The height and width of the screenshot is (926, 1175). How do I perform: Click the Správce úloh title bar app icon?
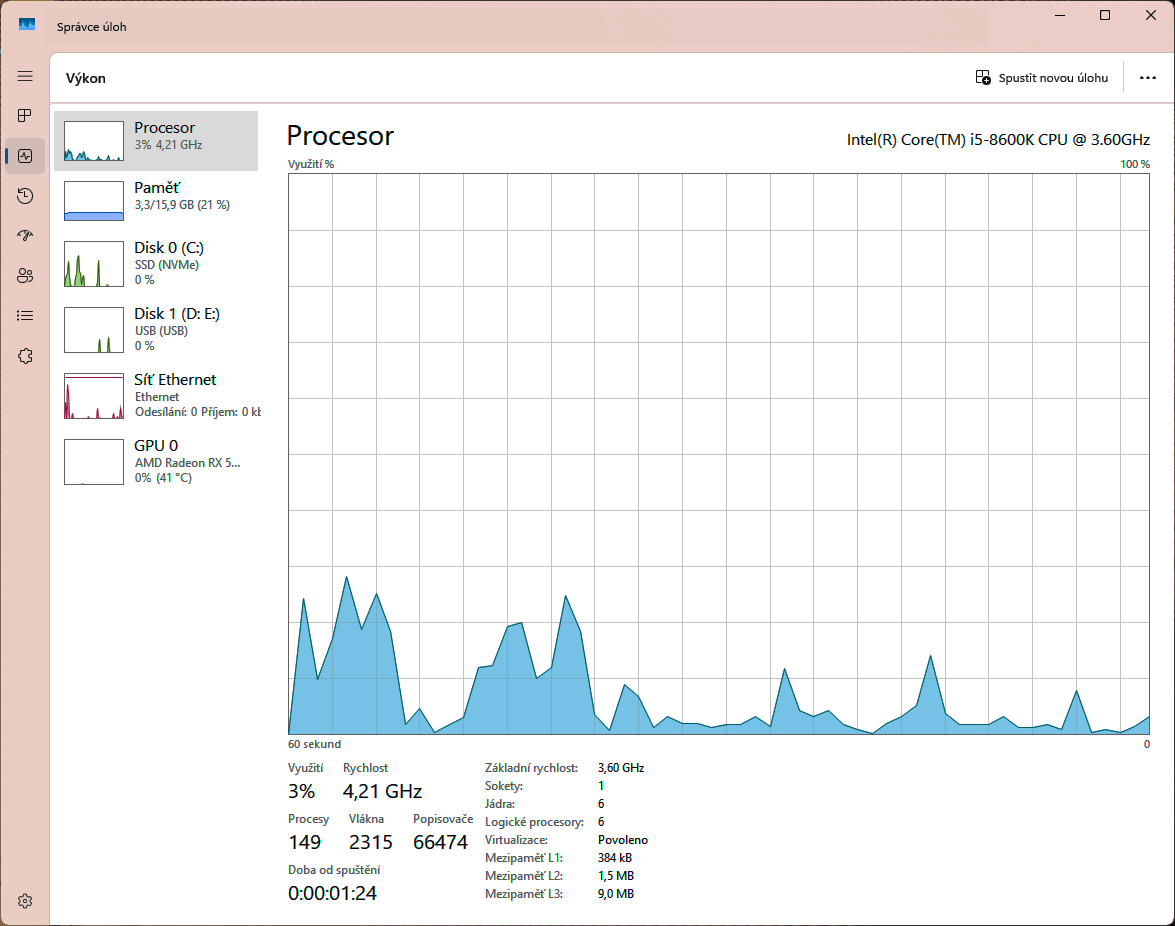point(27,25)
